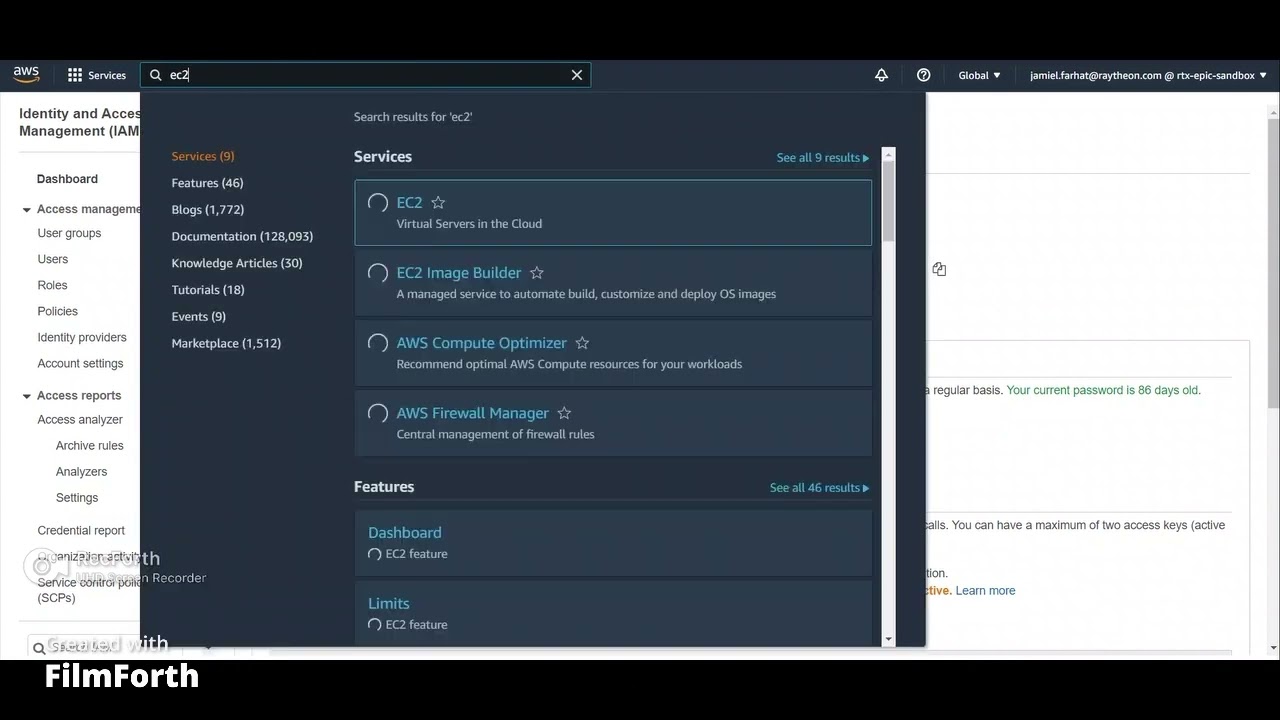Open the Global region dropdown
The image size is (1280, 720).
[979, 75]
